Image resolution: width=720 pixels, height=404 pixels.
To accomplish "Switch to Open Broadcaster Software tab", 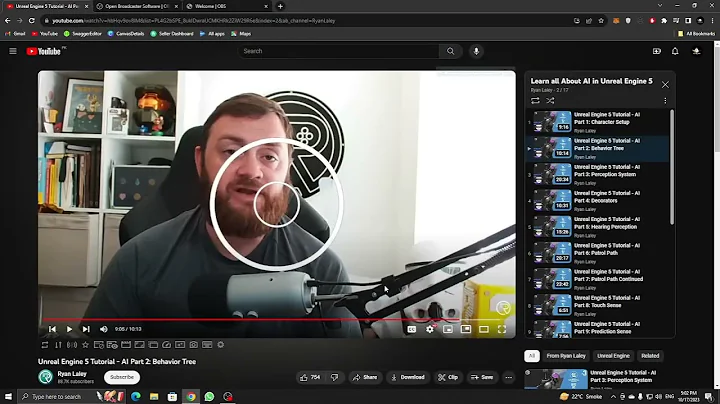I will click(136, 6).
